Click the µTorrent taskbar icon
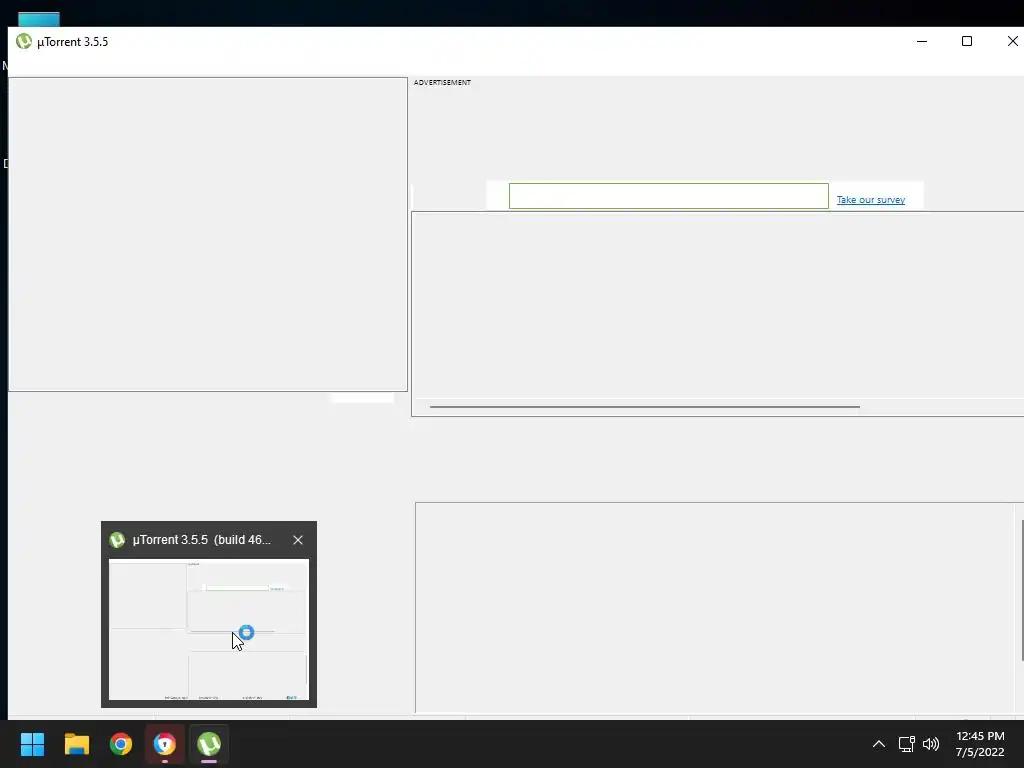Viewport: 1024px width, 768px height. pos(209,744)
